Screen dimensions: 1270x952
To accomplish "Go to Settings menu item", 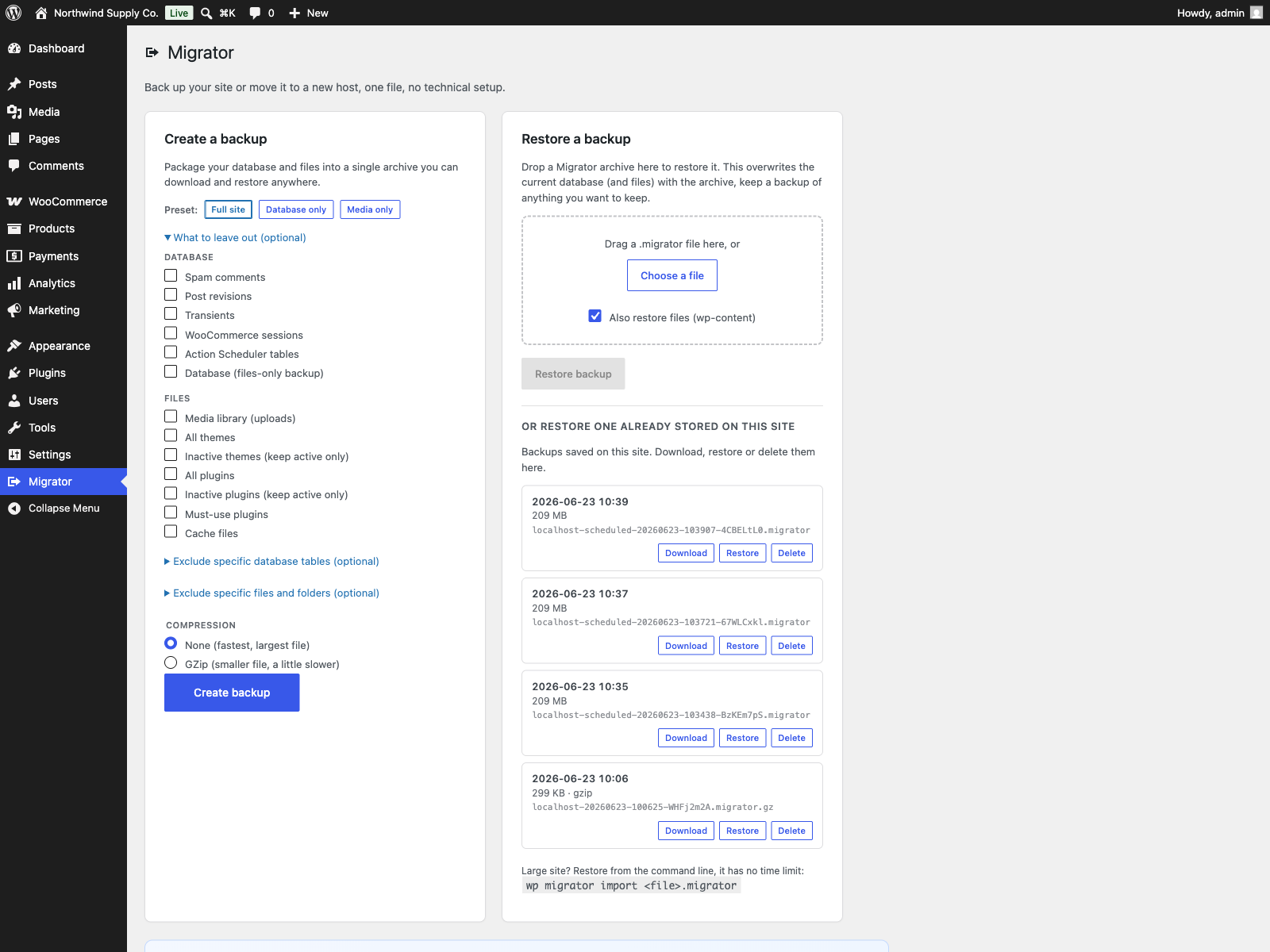I will (x=63, y=455).
